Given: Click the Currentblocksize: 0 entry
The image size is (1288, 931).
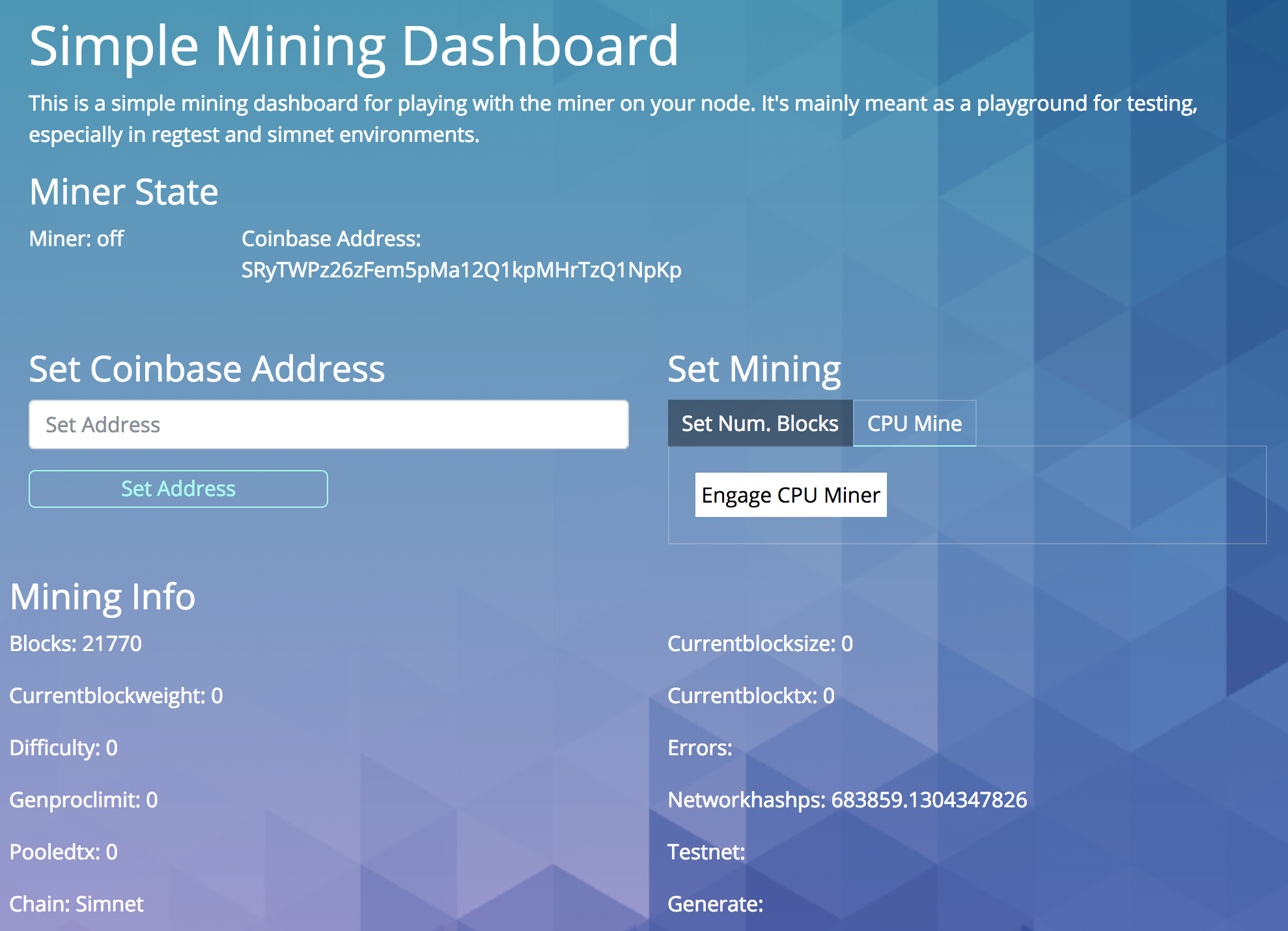Looking at the screenshot, I should 760,644.
